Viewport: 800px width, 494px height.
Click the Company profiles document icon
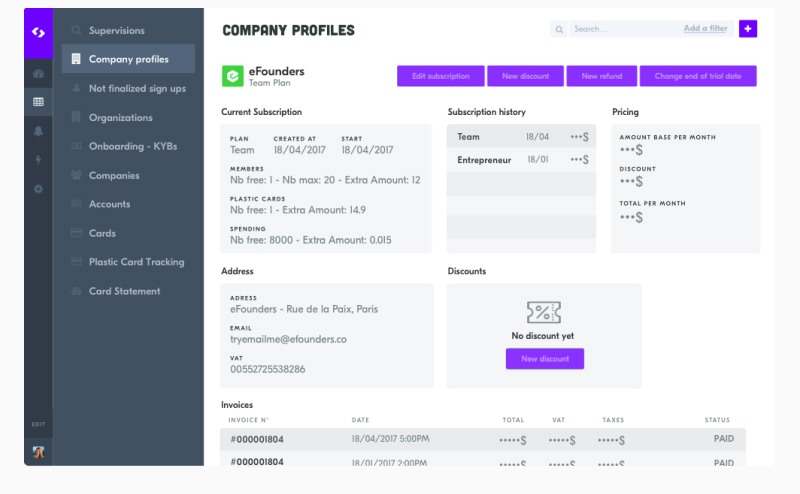[x=76, y=59]
